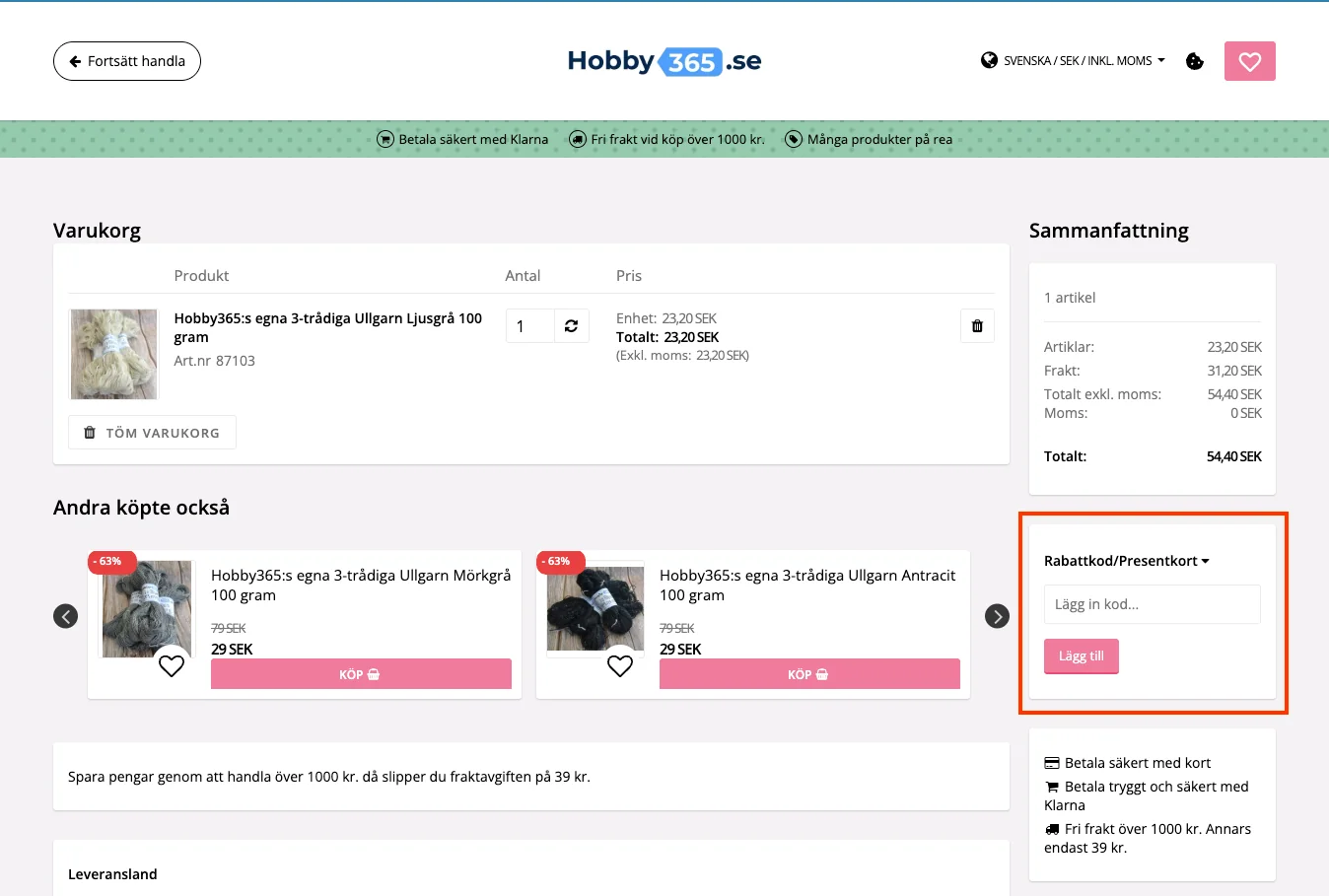Click credit card icon in sidebar

click(x=1052, y=763)
